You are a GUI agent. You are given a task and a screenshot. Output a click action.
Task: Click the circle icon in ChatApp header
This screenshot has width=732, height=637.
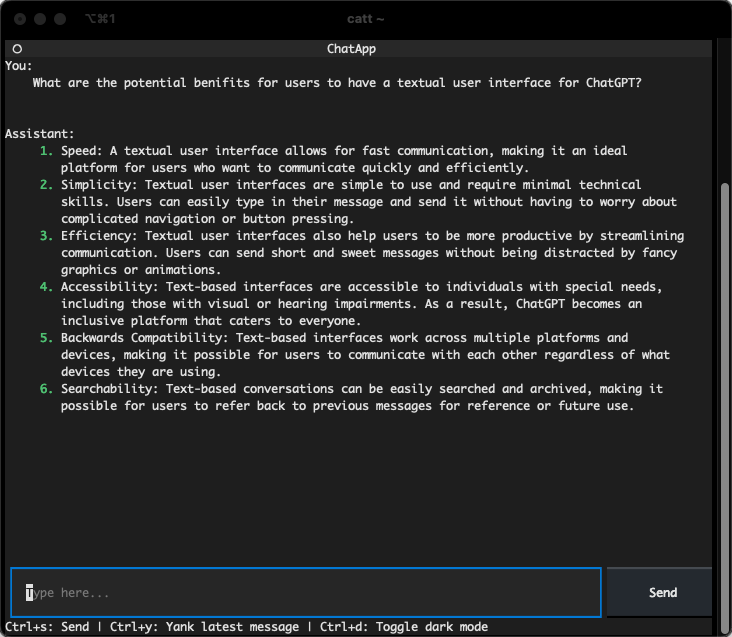(17, 49)
